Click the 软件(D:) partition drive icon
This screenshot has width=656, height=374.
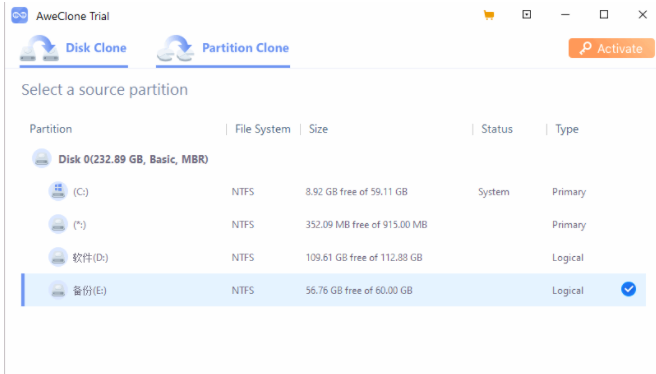pos(58,257)
